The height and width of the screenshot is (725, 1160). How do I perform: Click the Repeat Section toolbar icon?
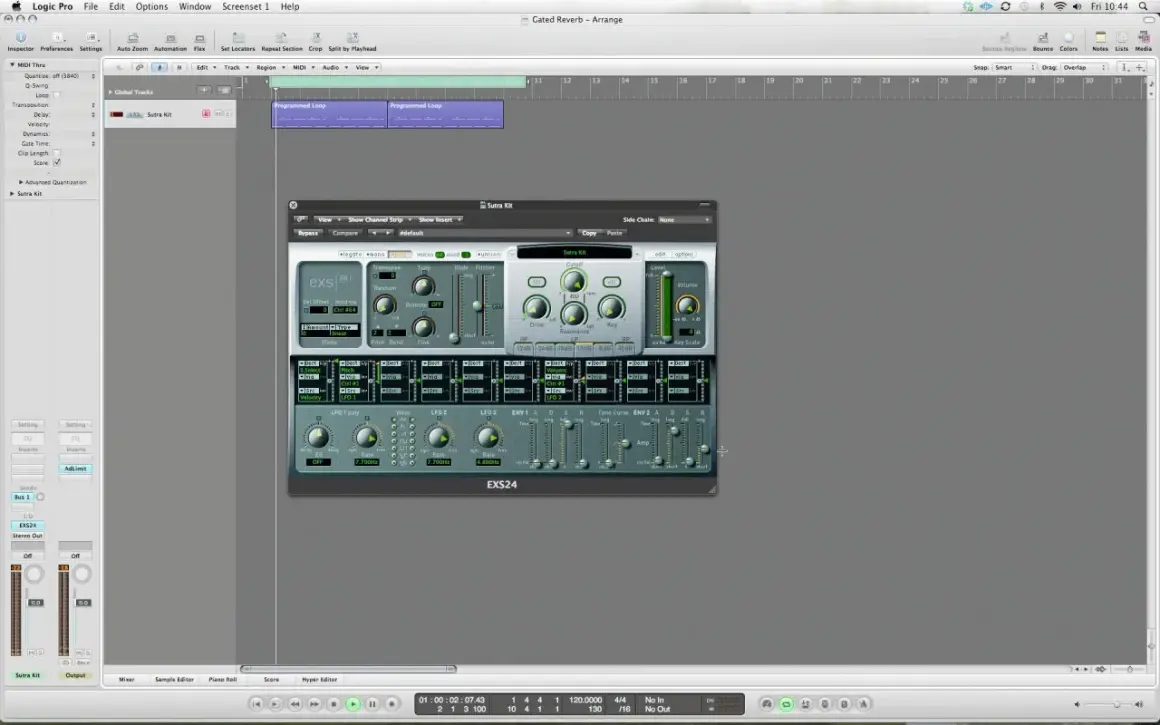[x=281, y=41]
